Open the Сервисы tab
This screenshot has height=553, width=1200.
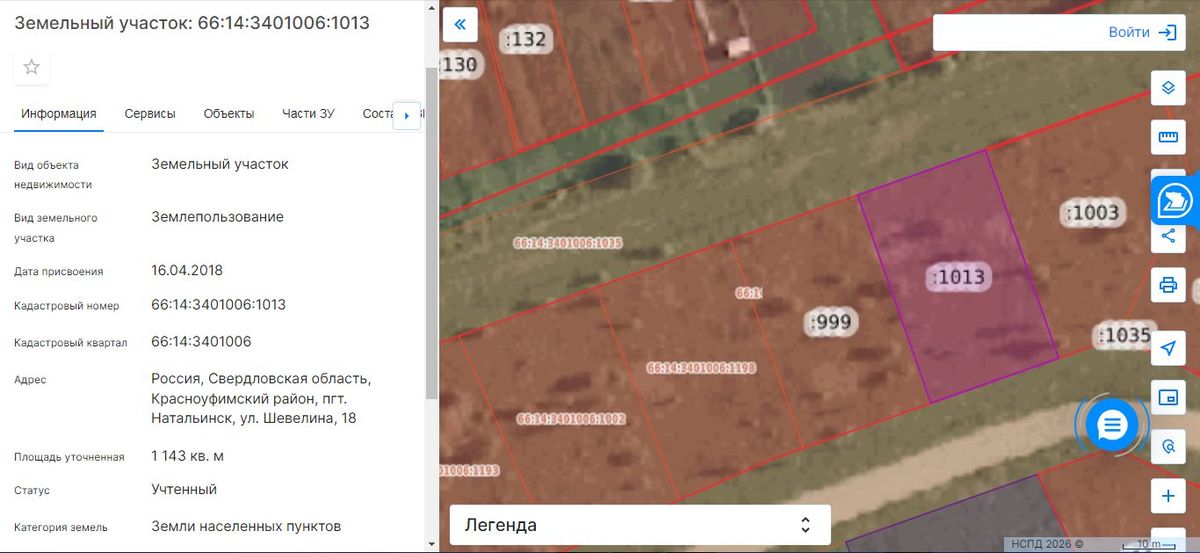point(150,114)
